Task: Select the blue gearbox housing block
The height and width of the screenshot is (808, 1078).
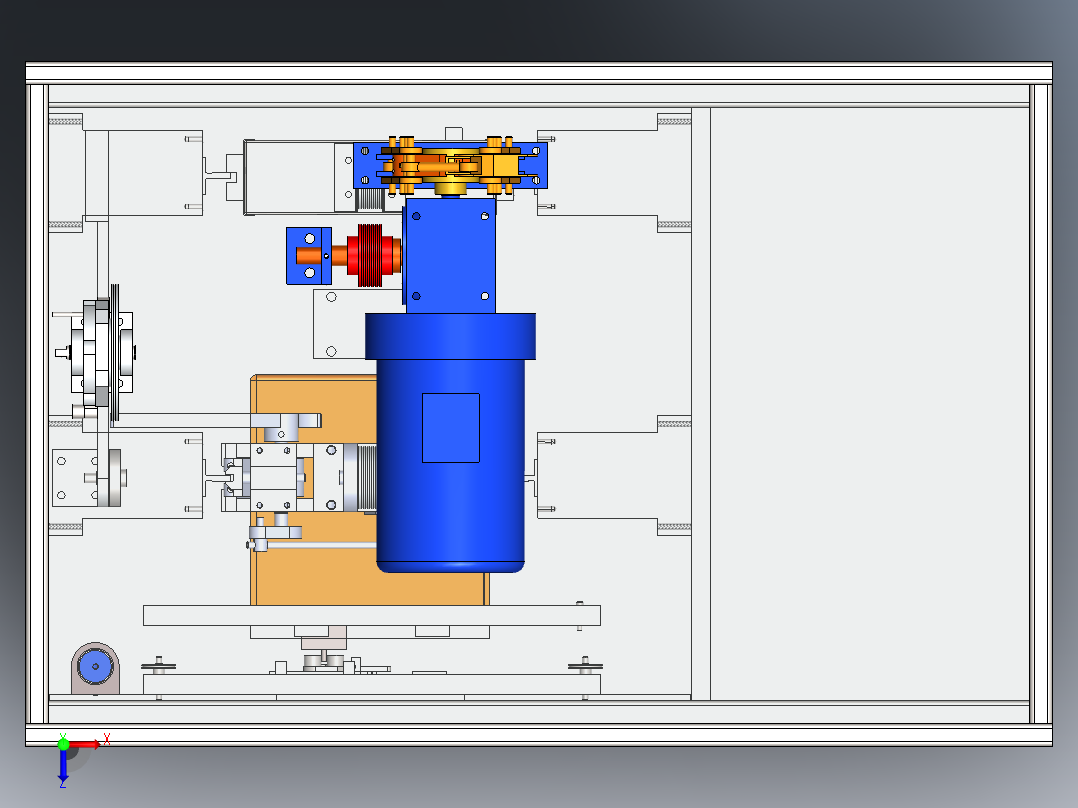Action: (450, 255)
